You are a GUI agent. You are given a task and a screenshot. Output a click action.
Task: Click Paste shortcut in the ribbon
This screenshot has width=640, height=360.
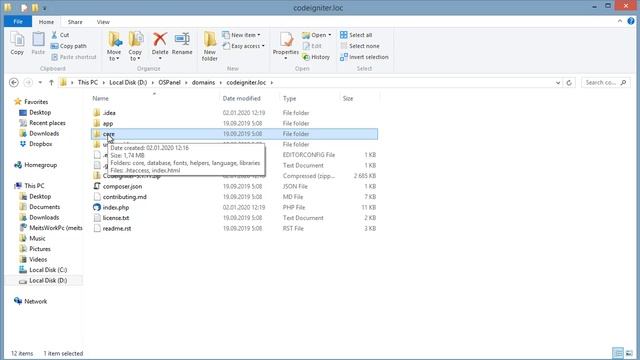pos(74,57)
